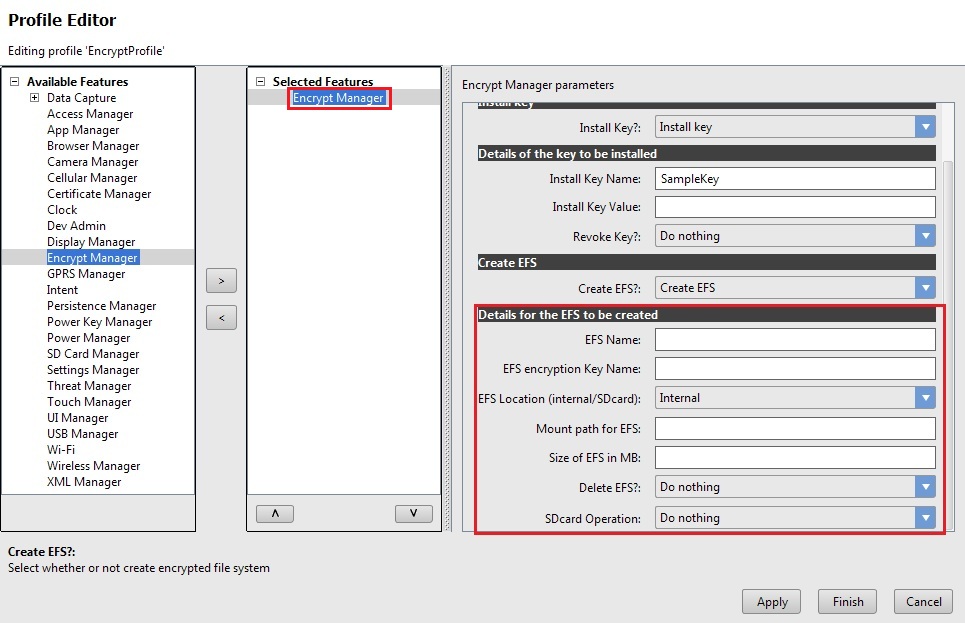965x623 pixels.
Task: Select Wi-Fi in Available Features list
Action: [61, 450]
